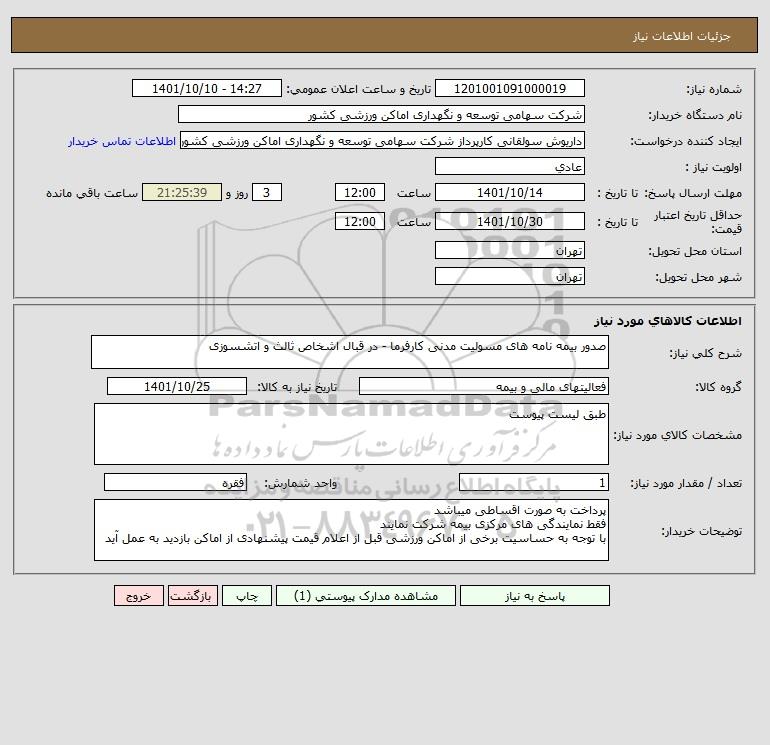Click the جزئیات اطلاعات نیاز header title
This screenshot has width=770, height=745.
(682, 36)
